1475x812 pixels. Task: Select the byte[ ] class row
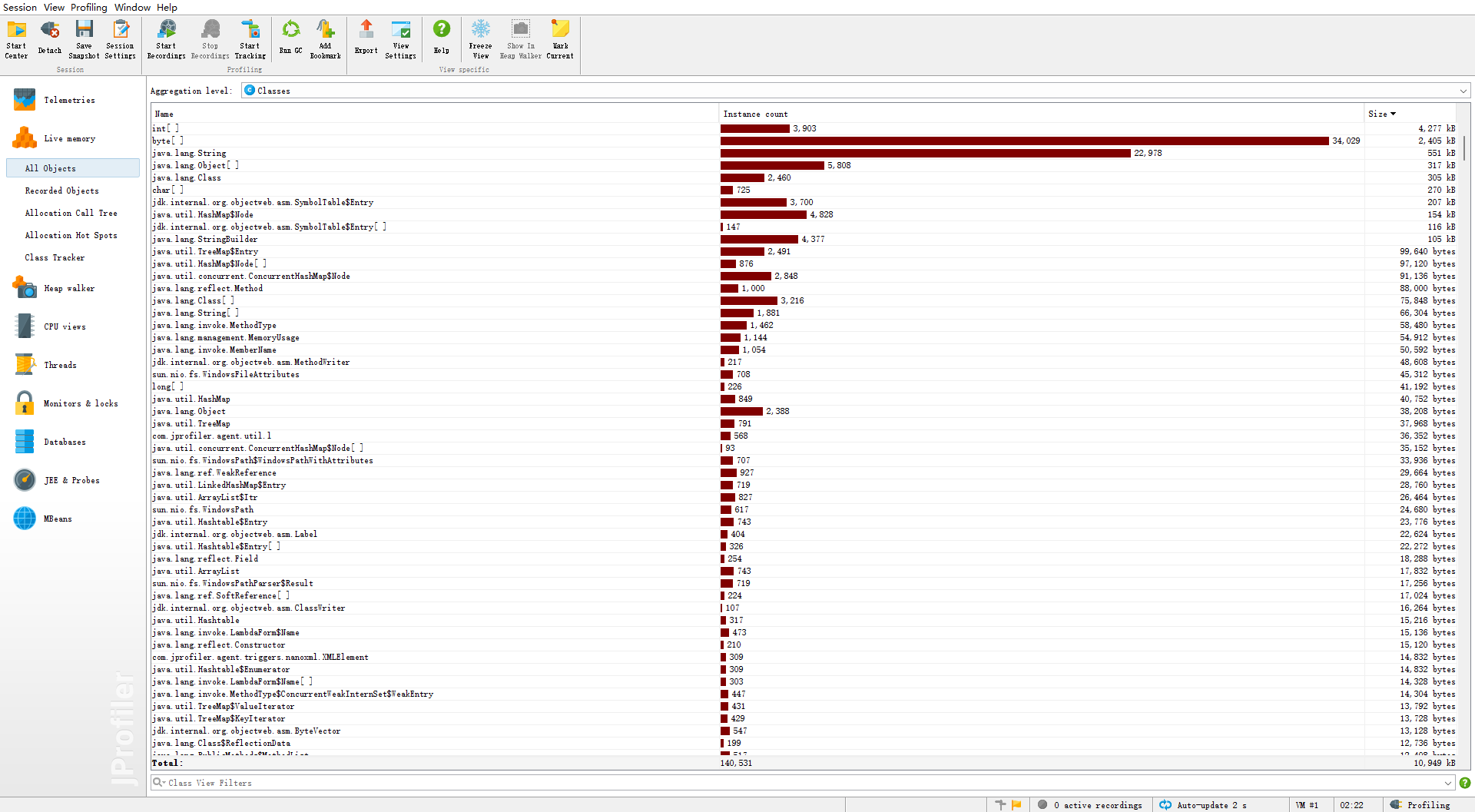(804, 141)
